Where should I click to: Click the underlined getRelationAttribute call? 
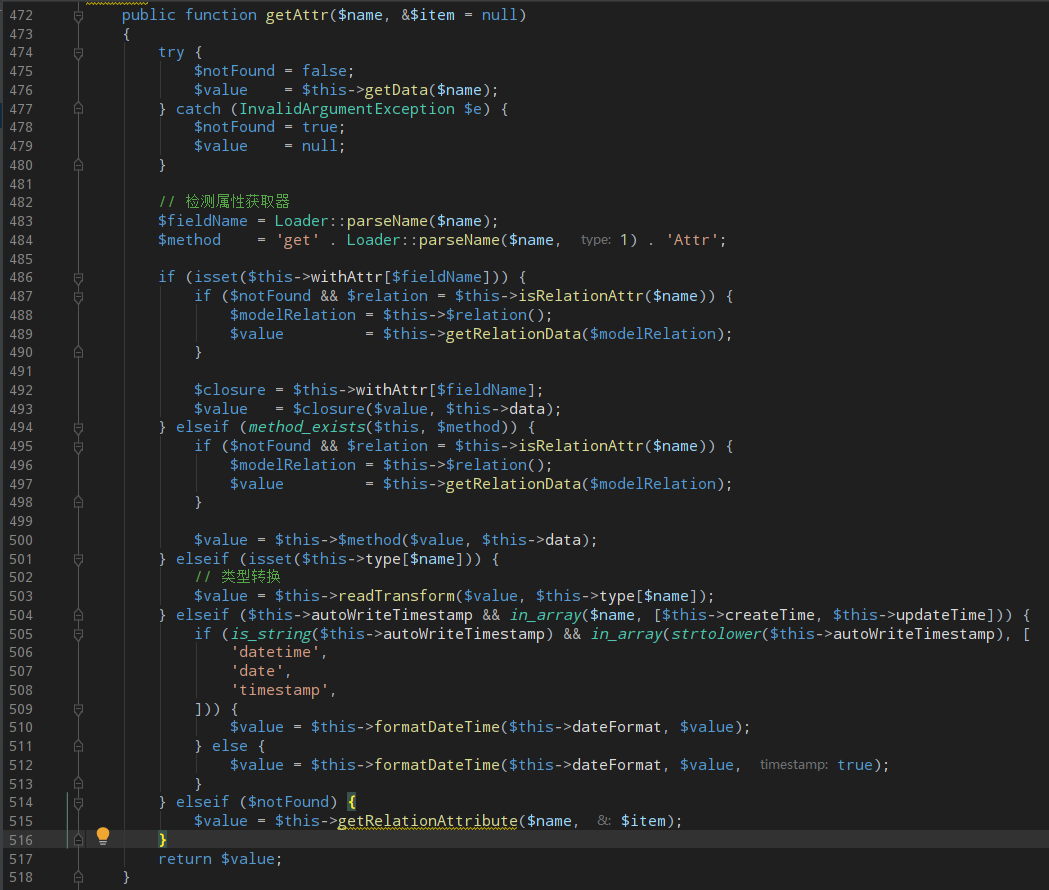pos(427,821)
